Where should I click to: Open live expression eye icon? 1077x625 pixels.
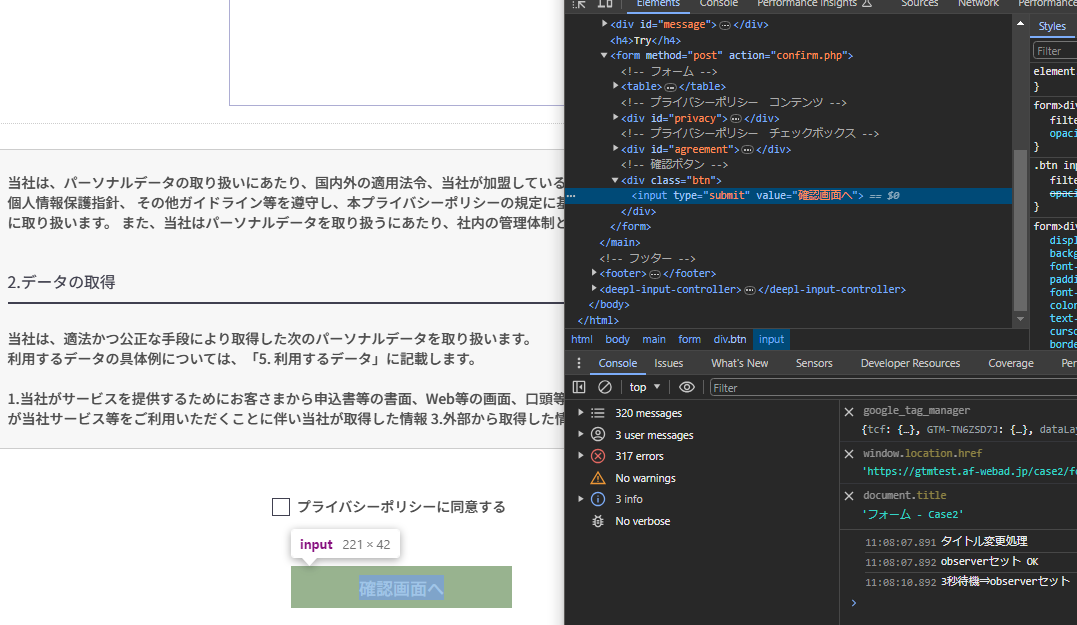tap(686, 387)
